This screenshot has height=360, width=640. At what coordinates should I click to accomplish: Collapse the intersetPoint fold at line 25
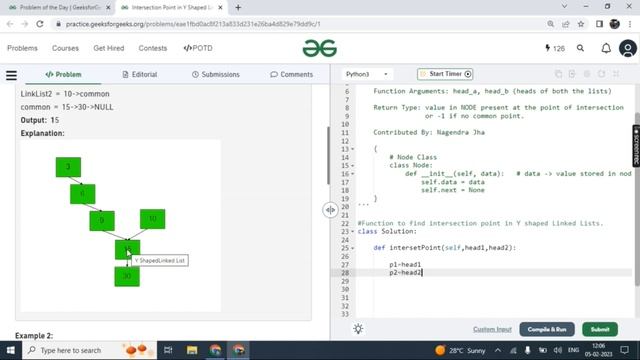353,248
